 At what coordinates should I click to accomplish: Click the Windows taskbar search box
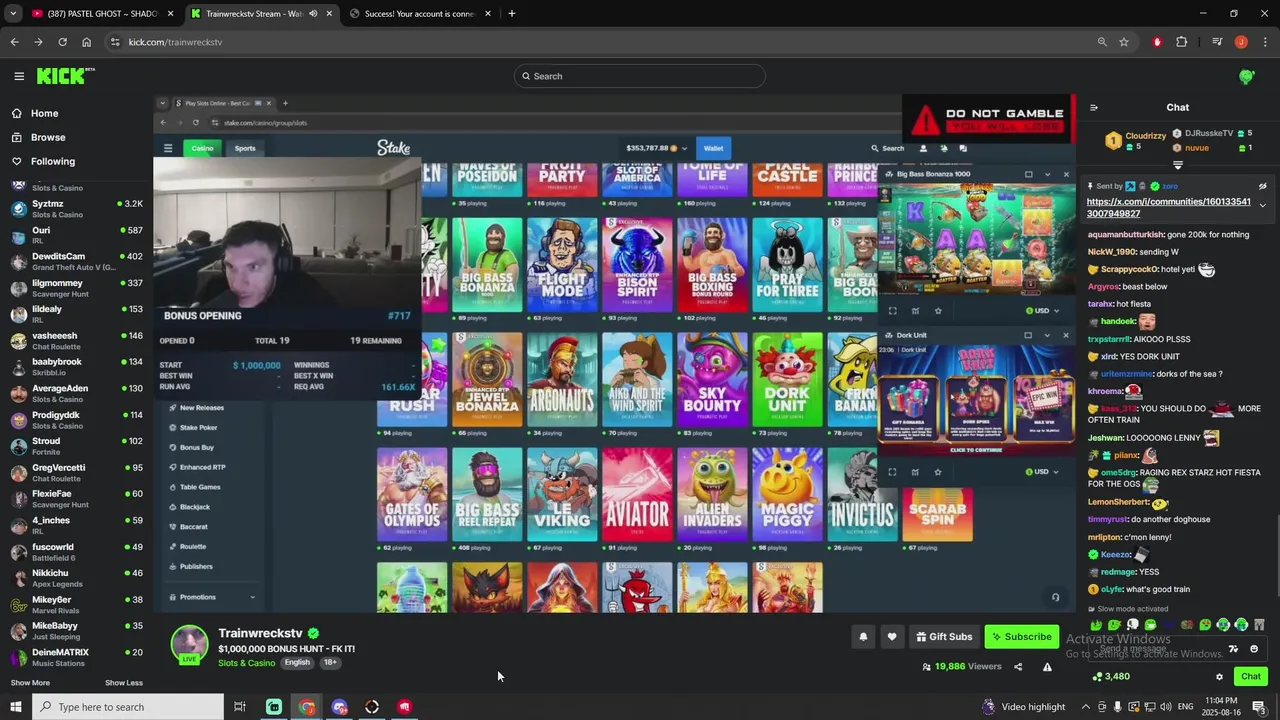tap(128, 707)
